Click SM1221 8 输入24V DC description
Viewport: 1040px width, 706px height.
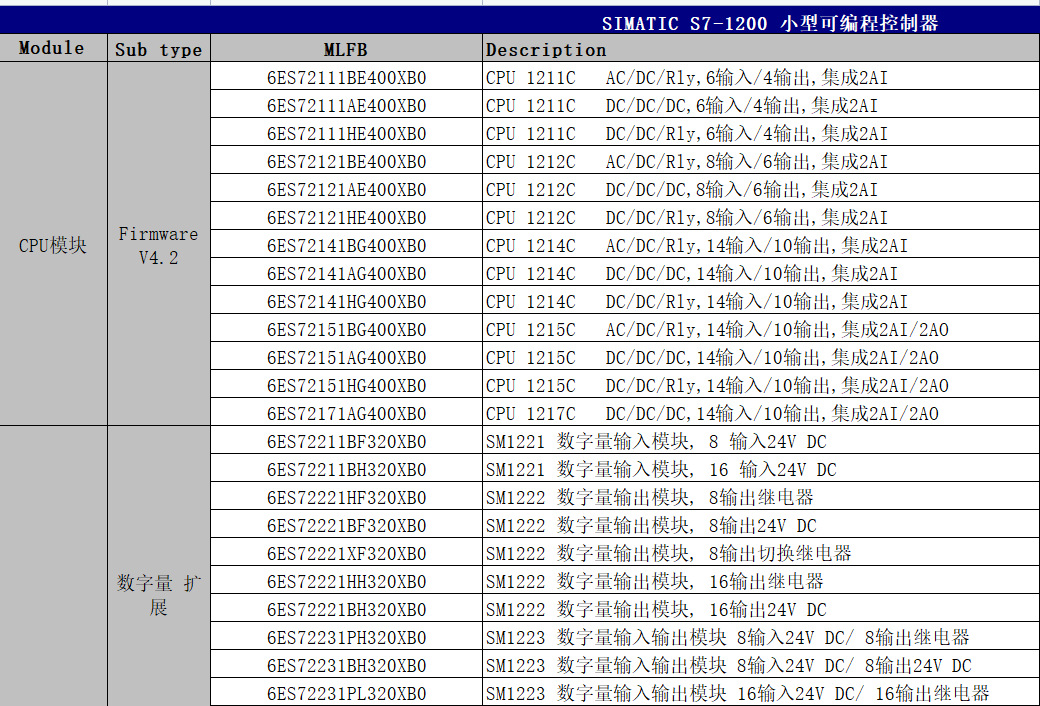coord(761,441)
